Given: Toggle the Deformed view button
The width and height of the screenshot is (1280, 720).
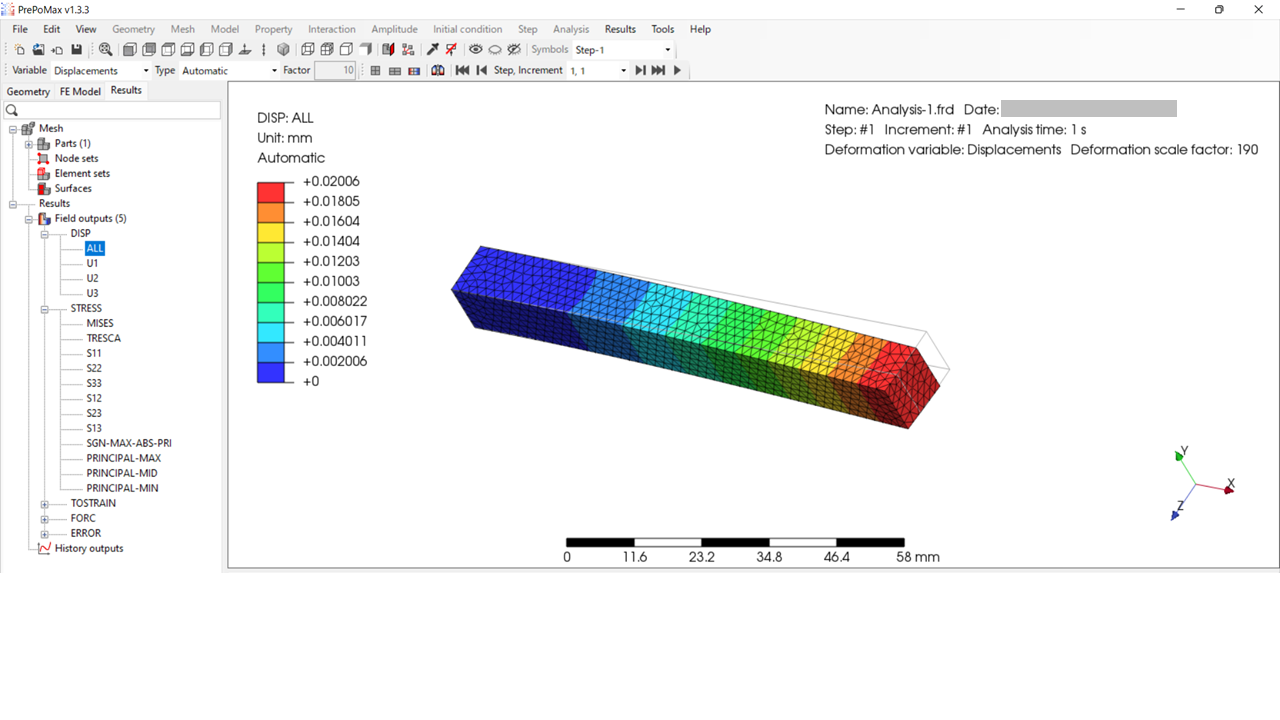Looking at the screenshot, I should tap(395, 70).
